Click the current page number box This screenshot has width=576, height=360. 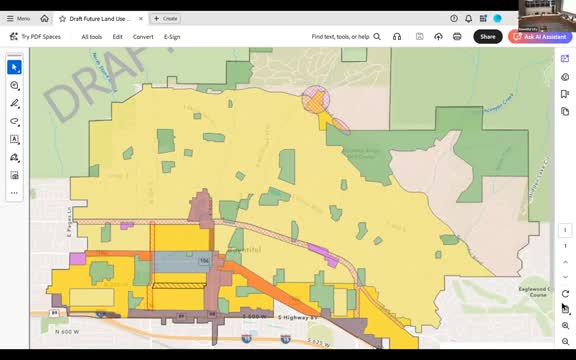[x=565, y=230]
